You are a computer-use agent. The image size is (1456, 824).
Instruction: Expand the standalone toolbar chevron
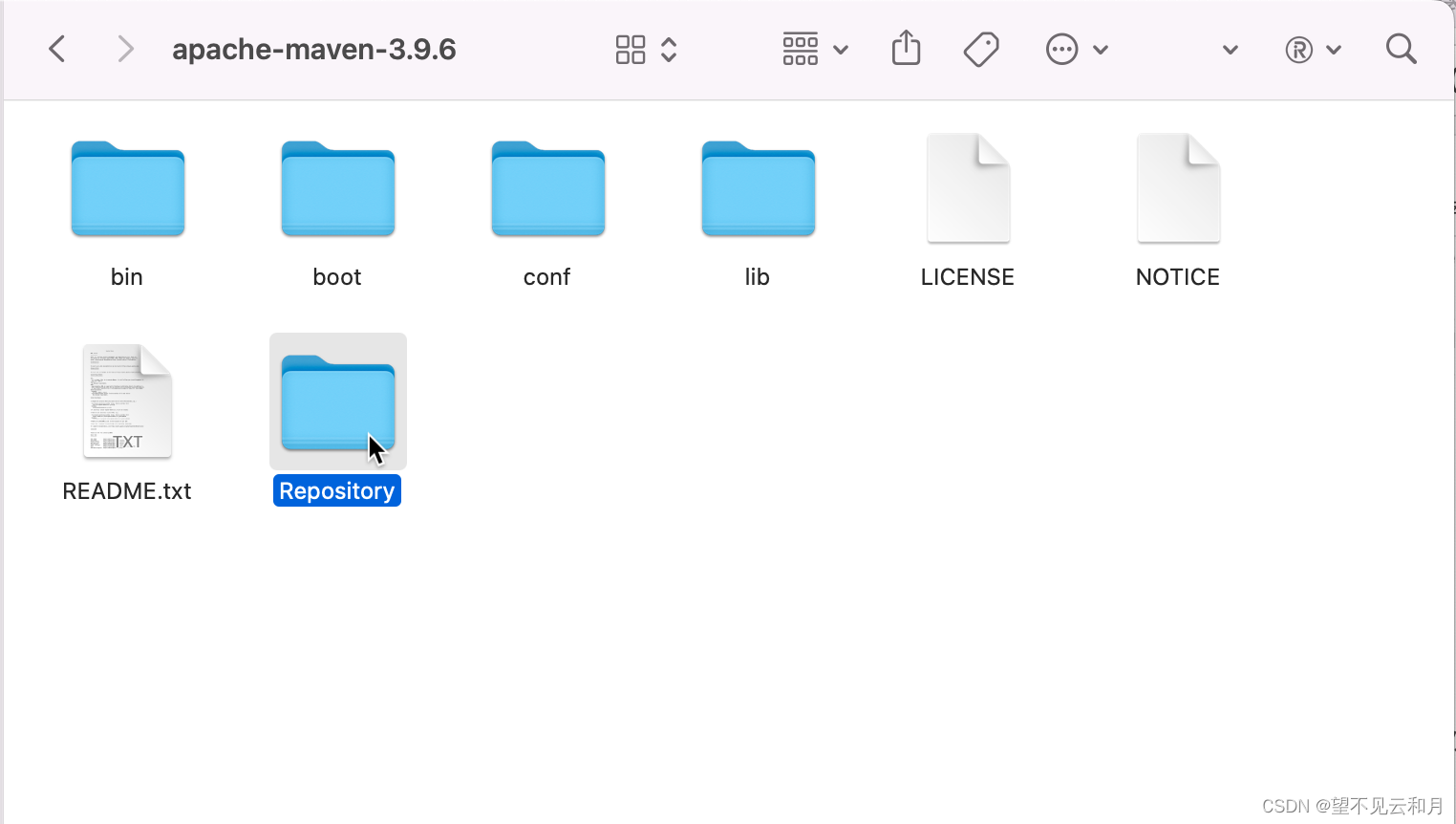1231,50
